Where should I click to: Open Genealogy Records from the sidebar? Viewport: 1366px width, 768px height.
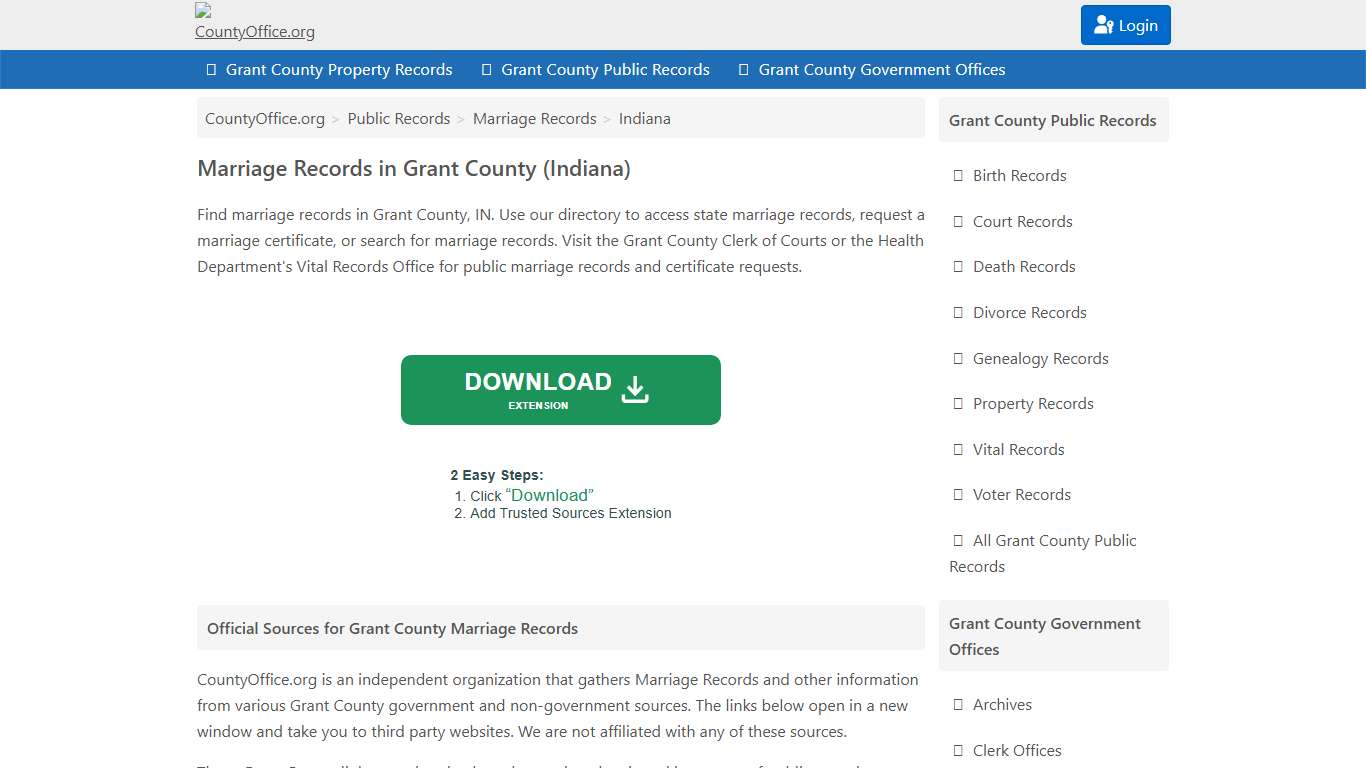click(1040, 358)
